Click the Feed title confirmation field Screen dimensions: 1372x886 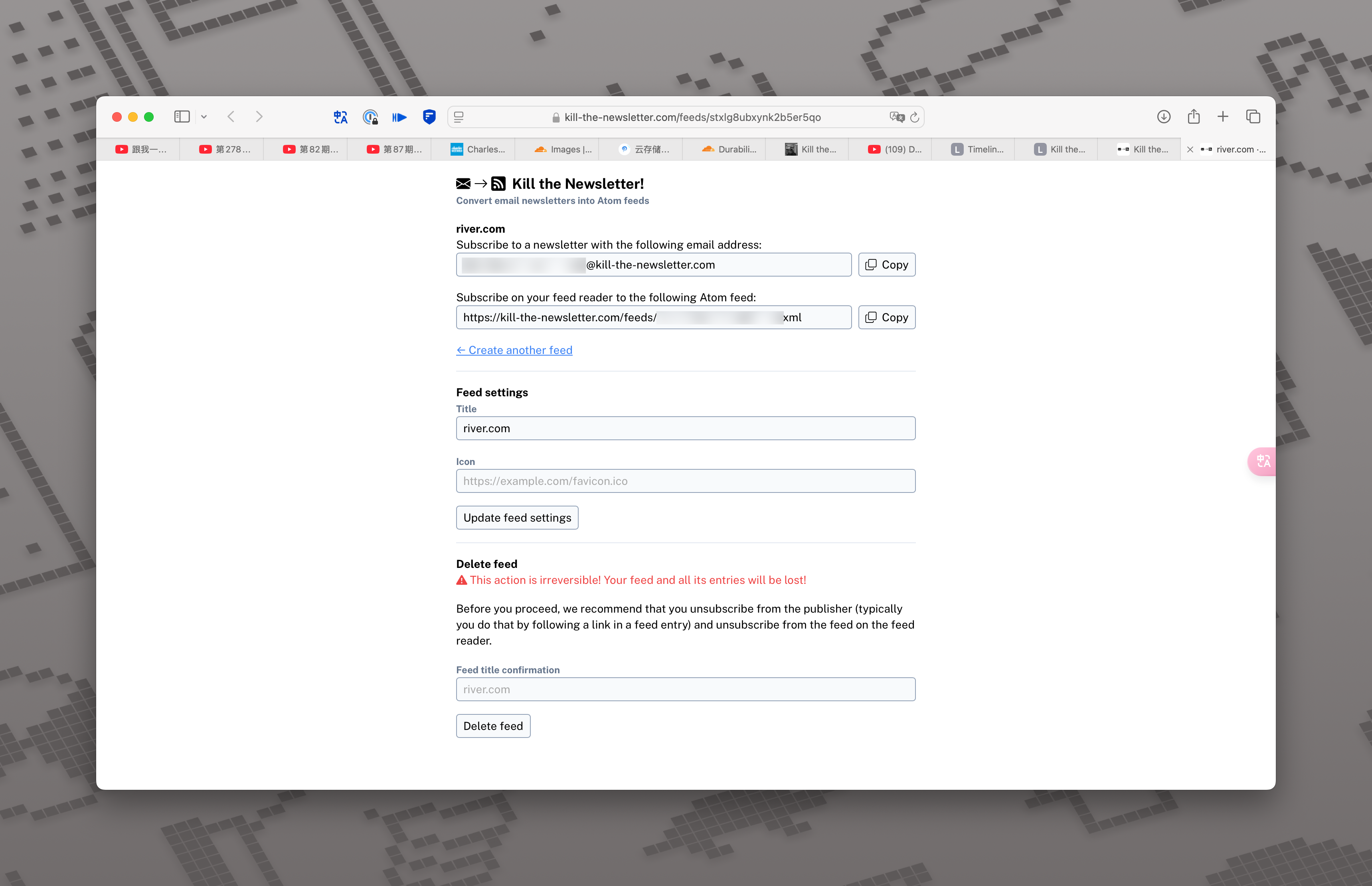[686, 689]
